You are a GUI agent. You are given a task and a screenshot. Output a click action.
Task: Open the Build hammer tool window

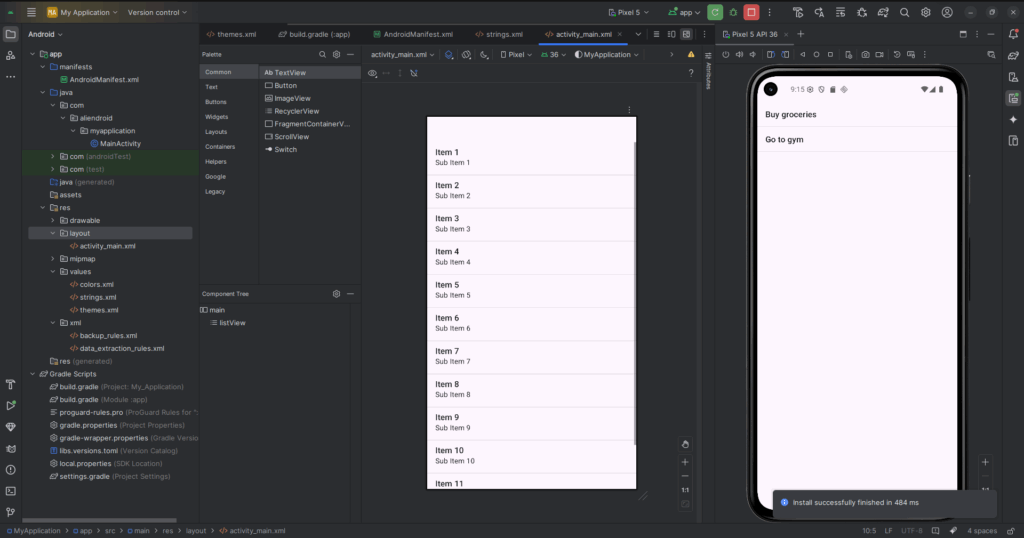[10, 385]
